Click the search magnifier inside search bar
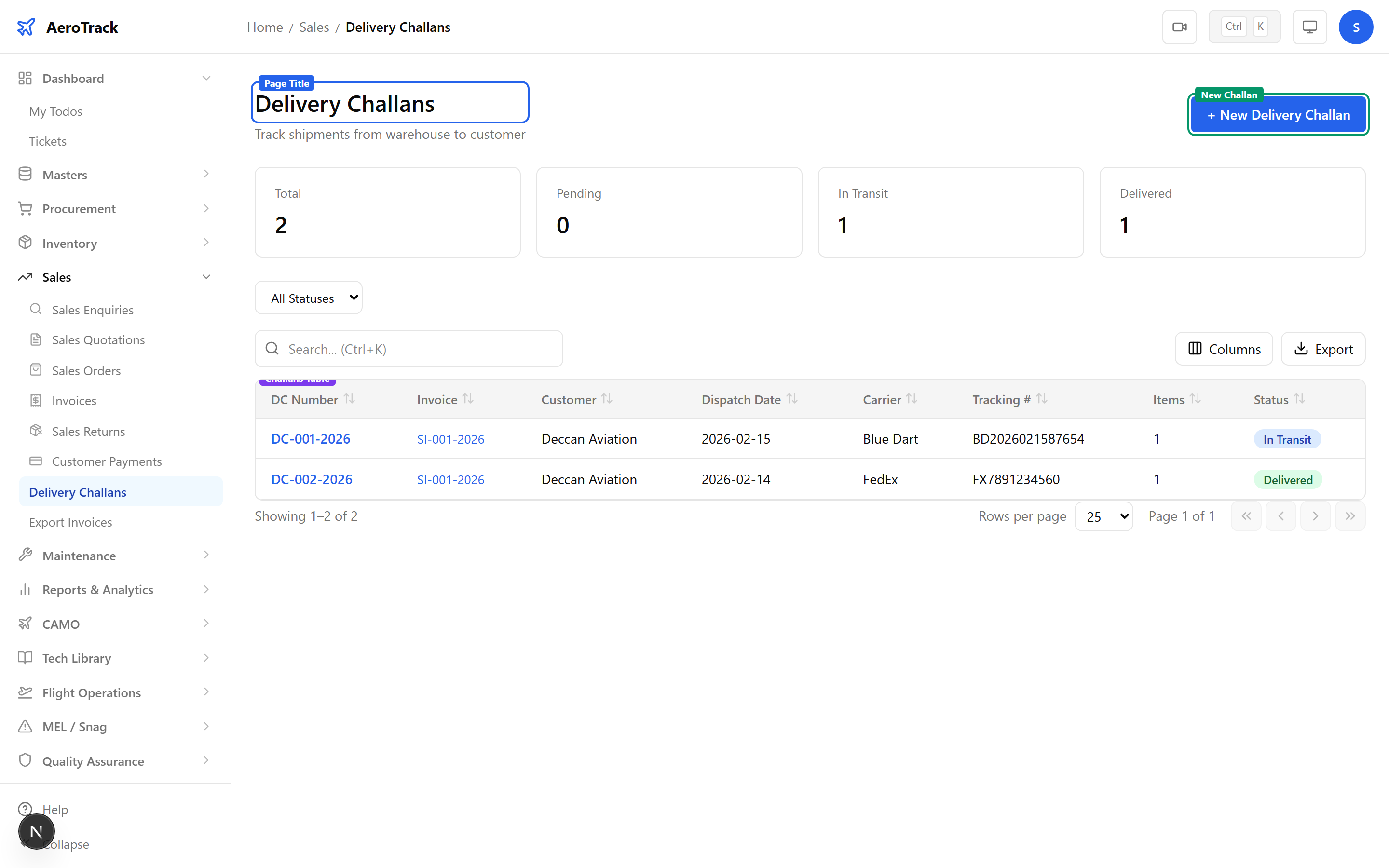Viewport: 1389px width, 868px height. click(x=272, y=349)
